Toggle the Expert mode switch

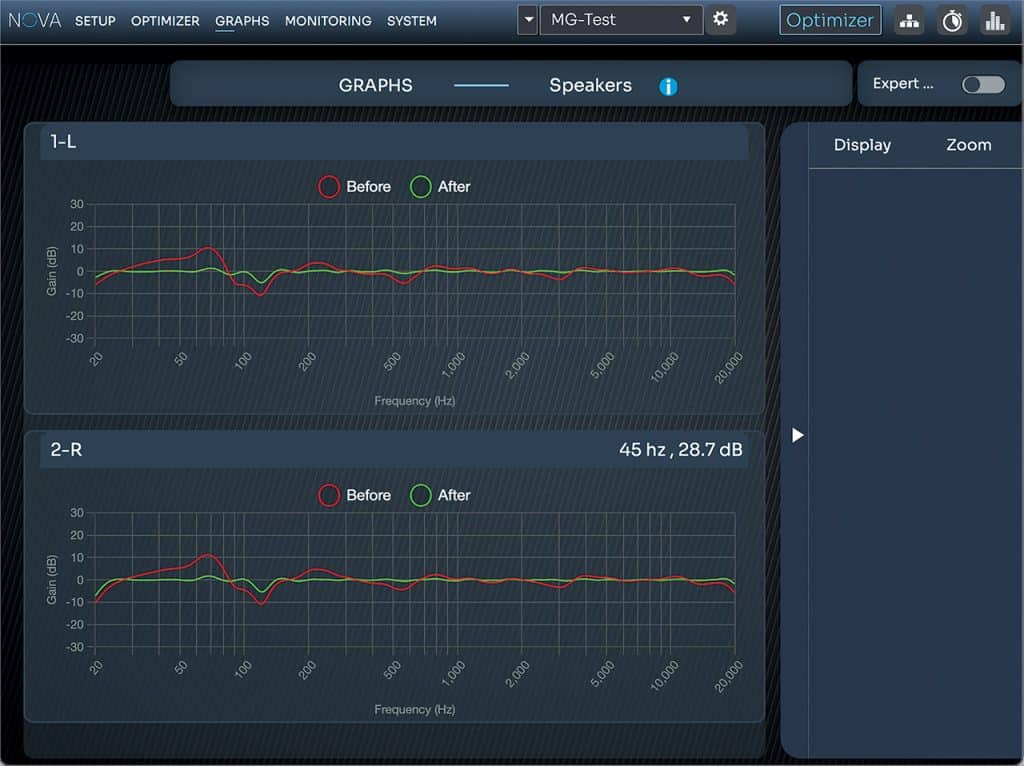coord(983,85)
